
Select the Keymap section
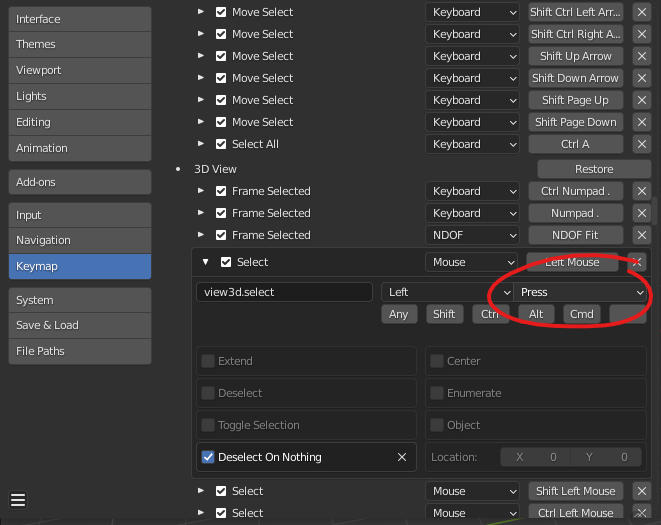point(80,266)
